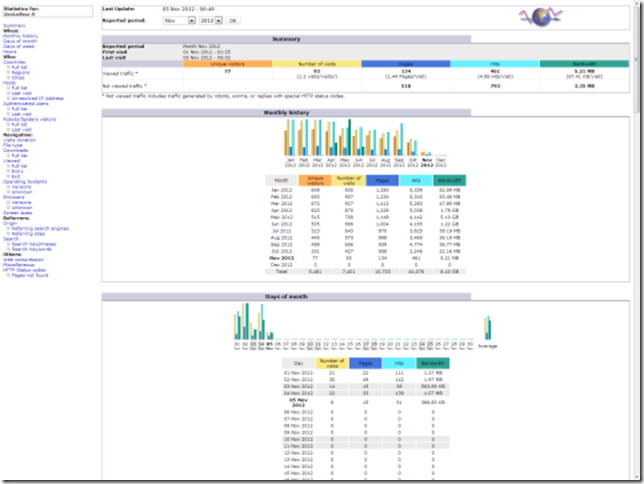Image resolution: width=644 pixels, height=484 pixels.
Task: Open File type link
Action: pyautogui.click(x=13, y=145)
